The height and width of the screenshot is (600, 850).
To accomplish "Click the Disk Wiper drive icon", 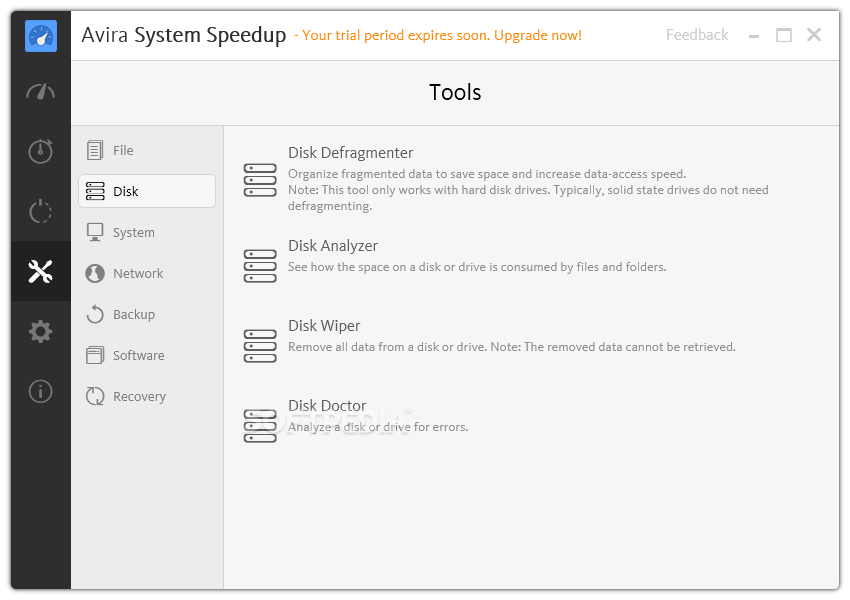I will tap(260, 346).
